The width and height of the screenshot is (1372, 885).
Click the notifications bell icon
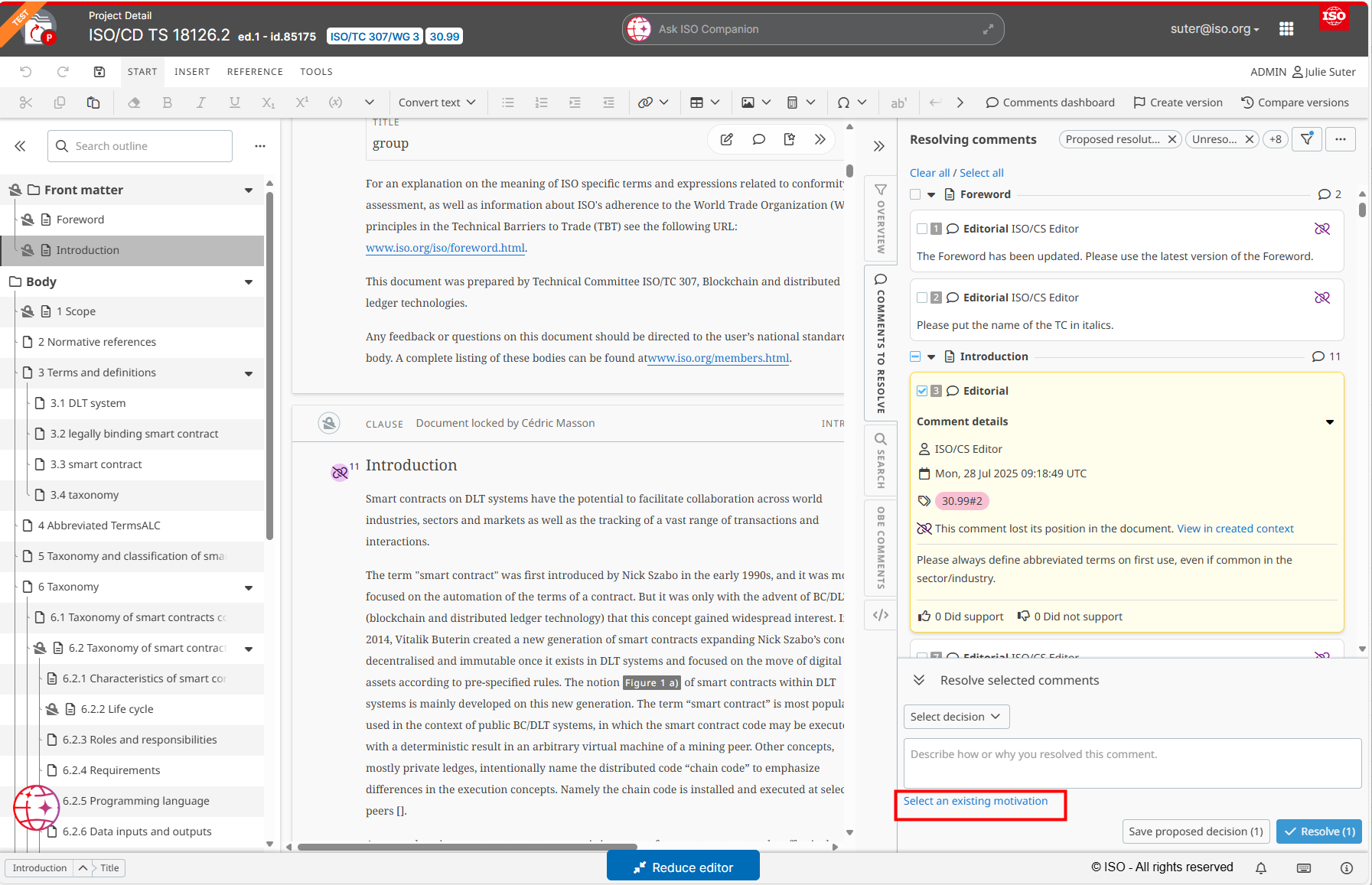tap(1261, 867)
